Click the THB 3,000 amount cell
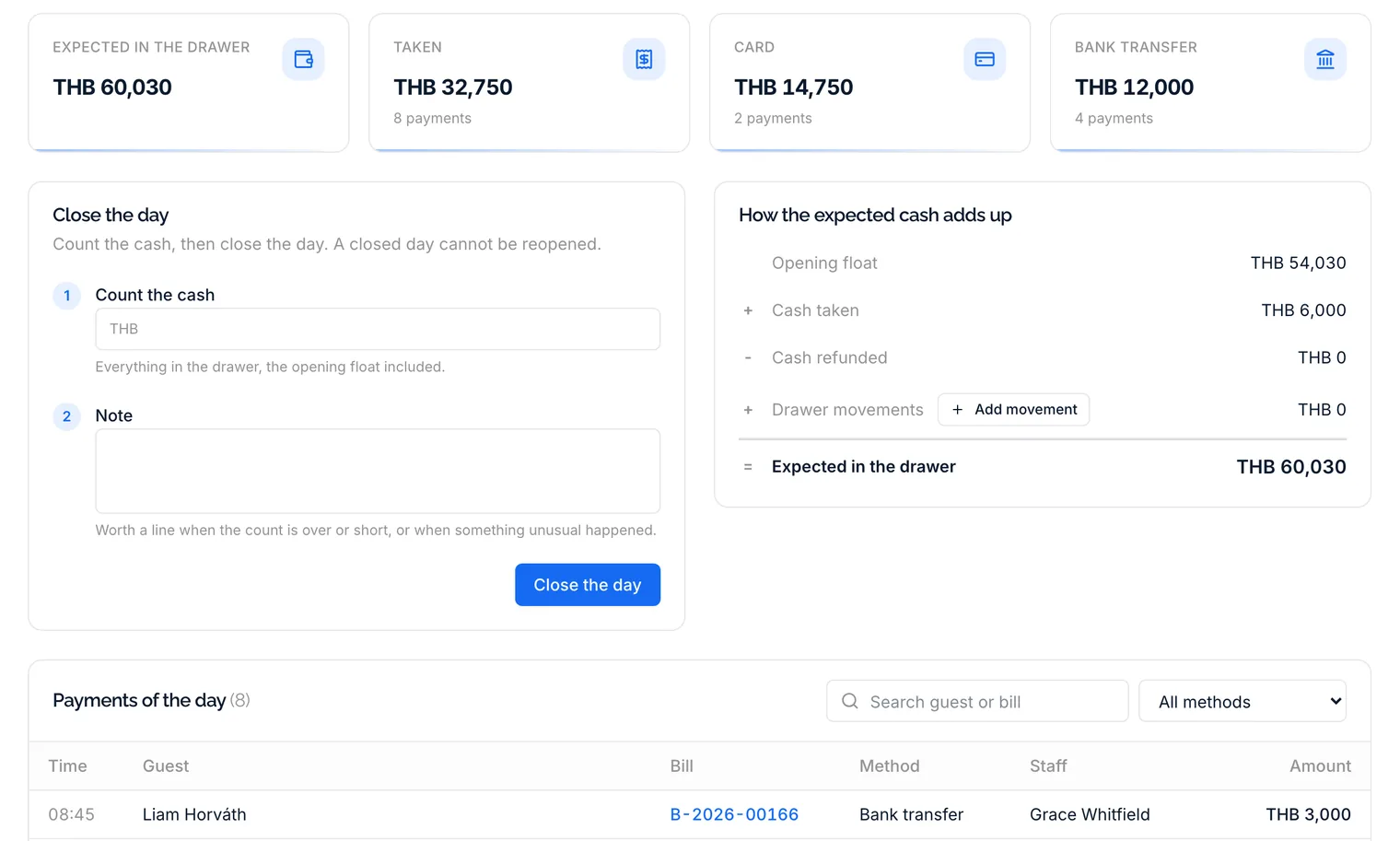The image size is (1400, 841). coord(1309,814)
